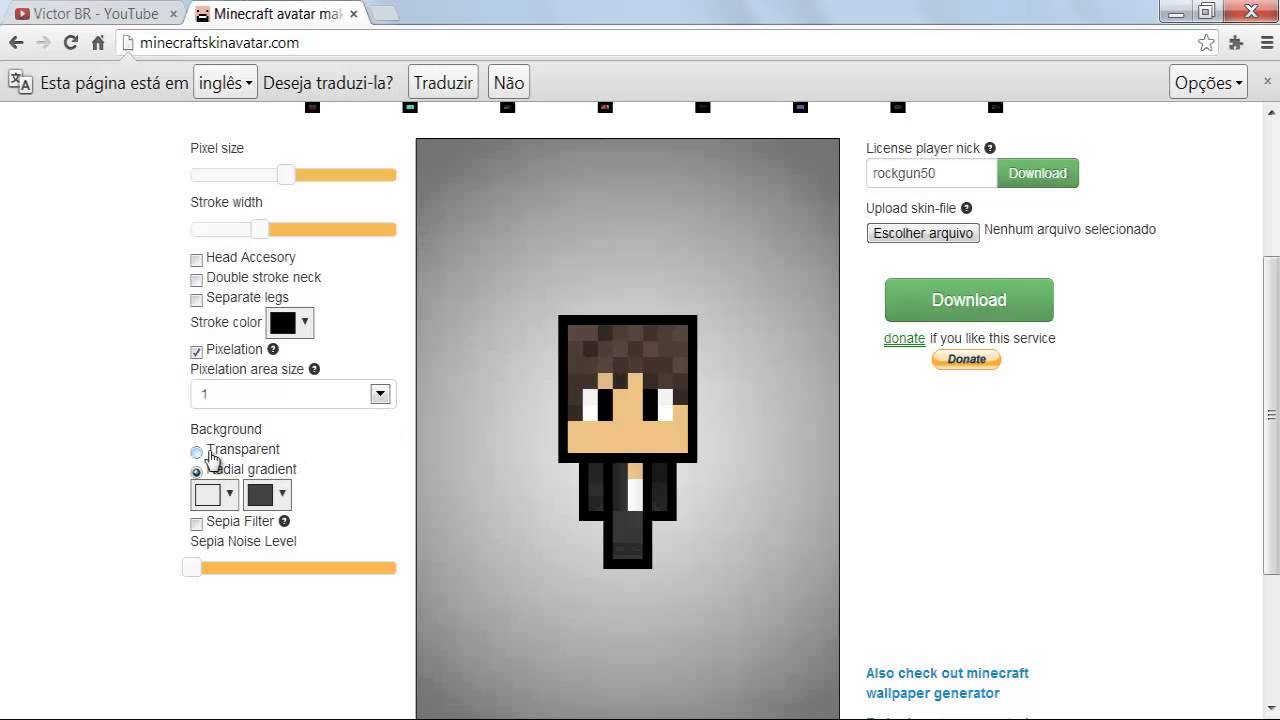Click help icon beside Upload skin-file
Screen dimensions: 1280x720
click(967, 208)
